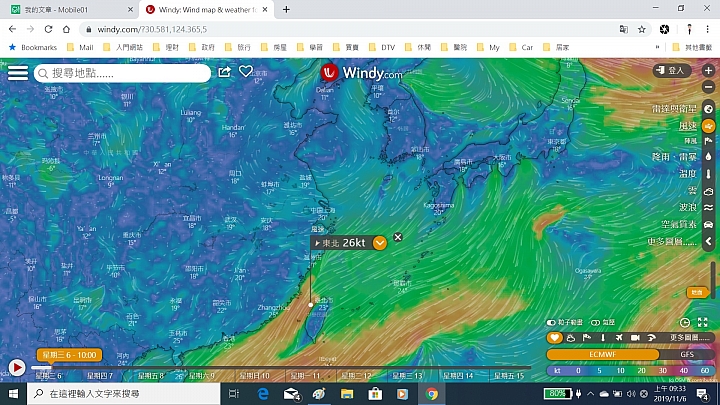Click the kt wind speed color legend
Image resolution: width=720 pixels, height=405 pixels.
630,371
